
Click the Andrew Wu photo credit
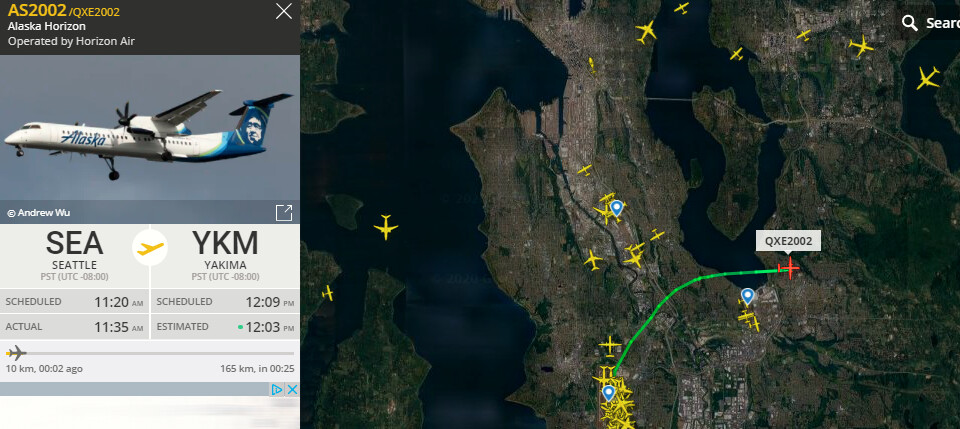39,213
